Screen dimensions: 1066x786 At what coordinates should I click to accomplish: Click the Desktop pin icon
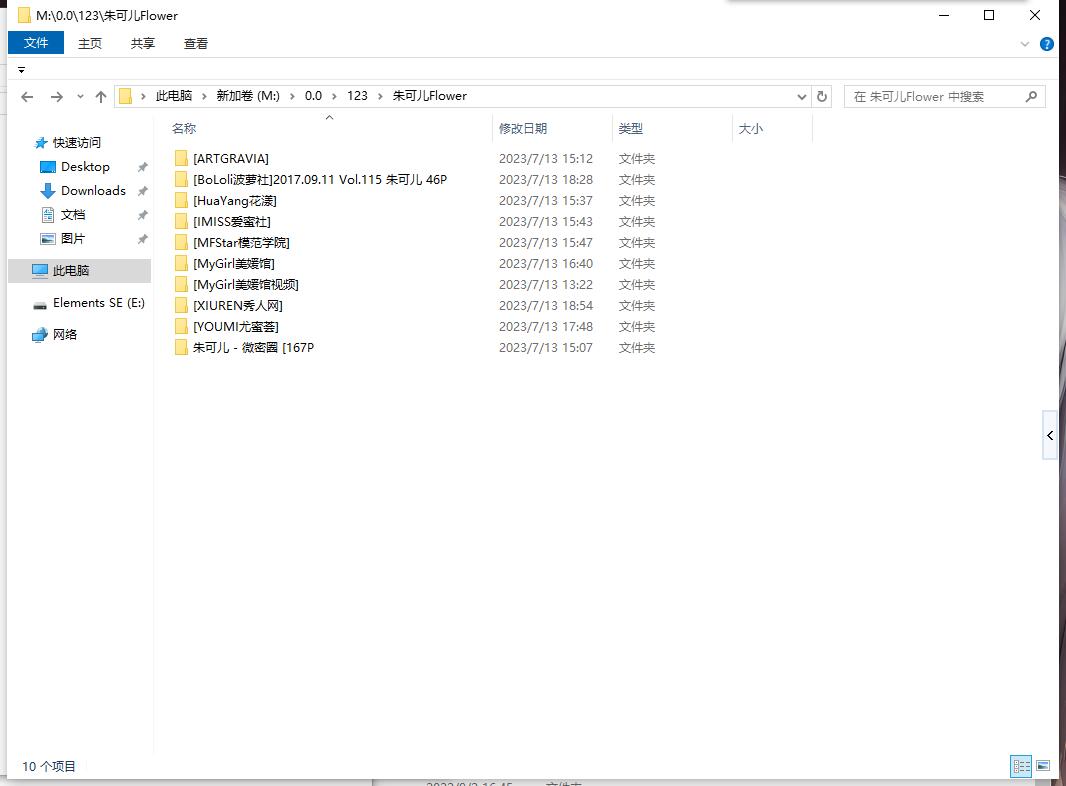pyautogui.click(x=143, y=167)
